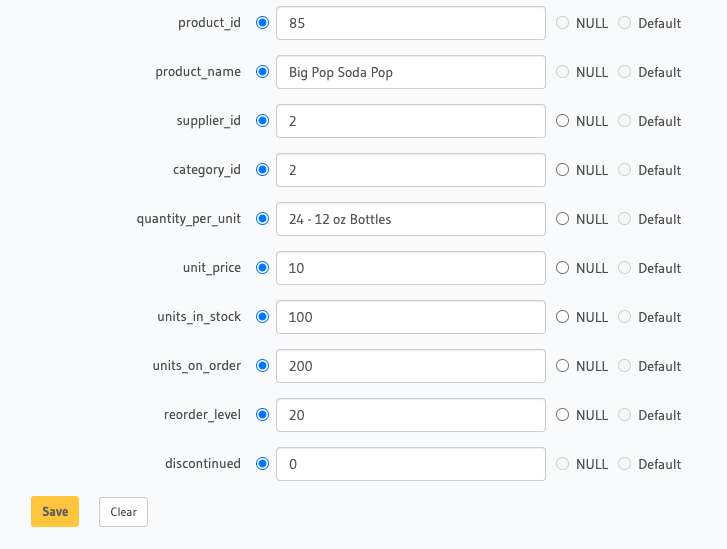The image size is (727, 549).
Task: Focus the units_in_stock field
Action: [410, 317]
